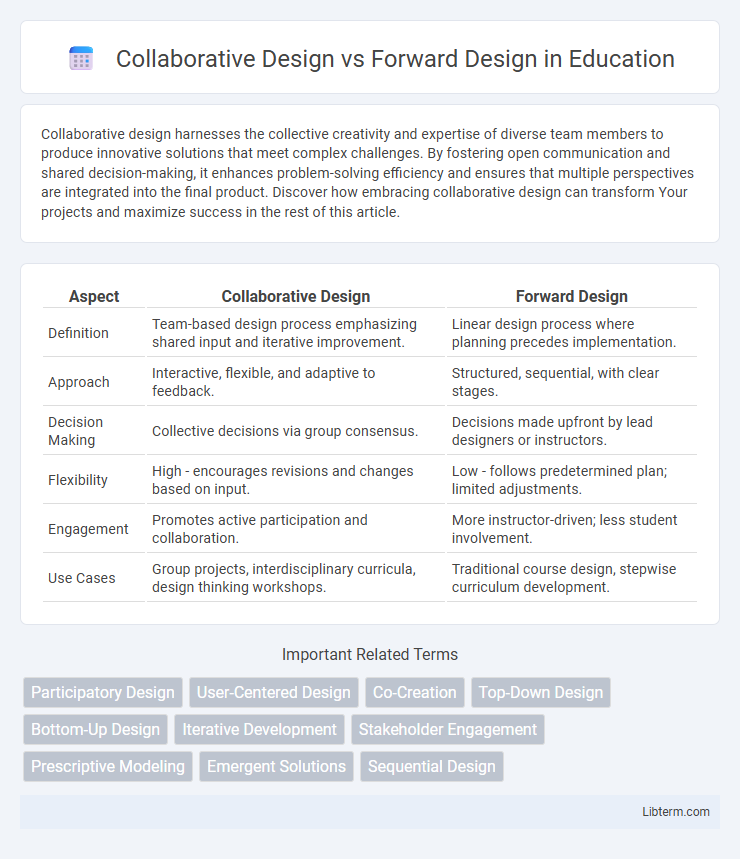Open the Sequential Design term
The width and height of the screenshot is (740, 859).
(x=431, y=766)
